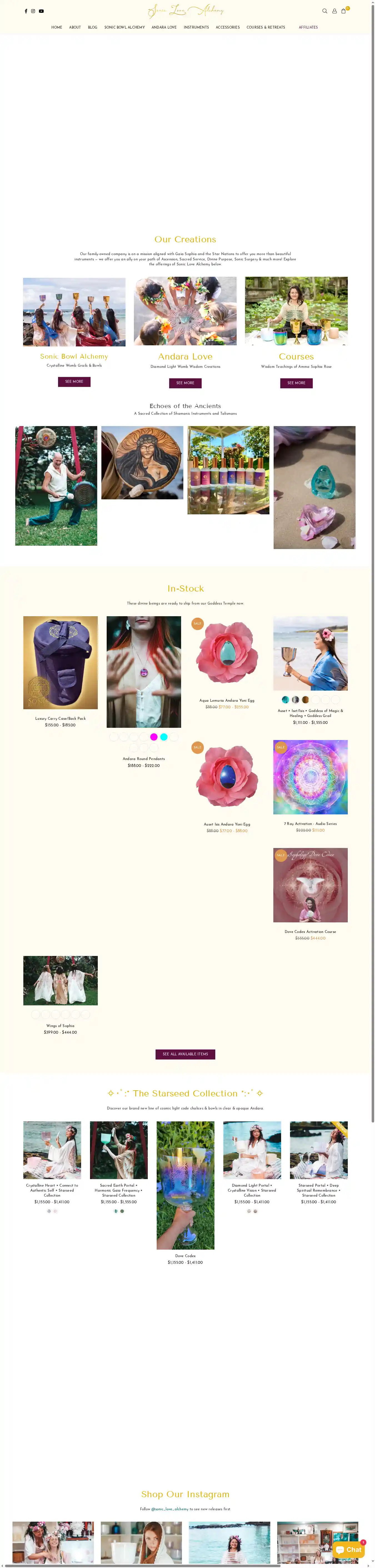Click the search magnifier icon

[x=324, y=11]
